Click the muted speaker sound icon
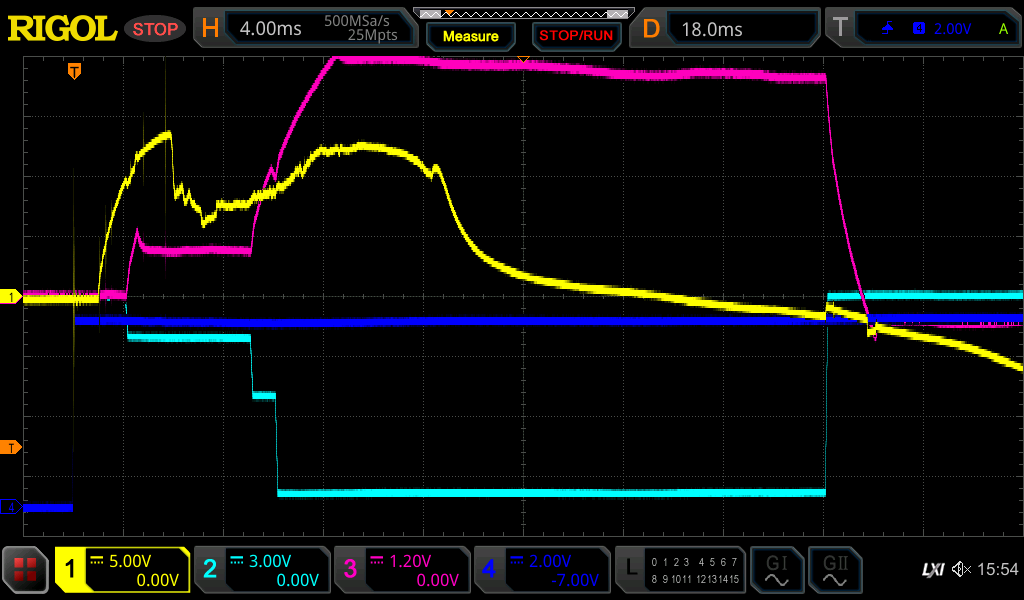 [x=962, y=570]
